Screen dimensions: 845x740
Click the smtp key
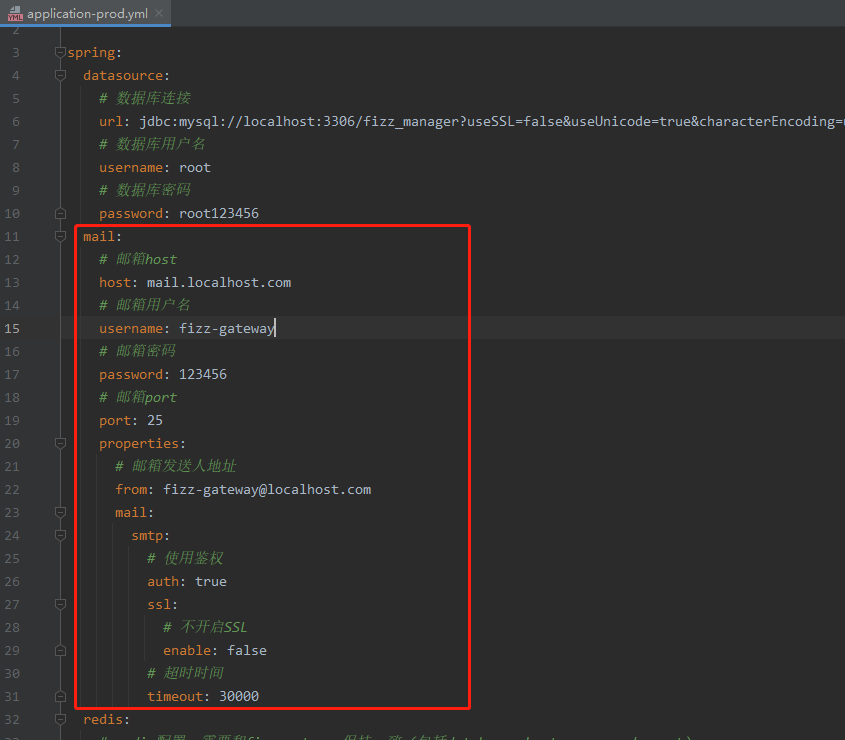tap(147, 535)
